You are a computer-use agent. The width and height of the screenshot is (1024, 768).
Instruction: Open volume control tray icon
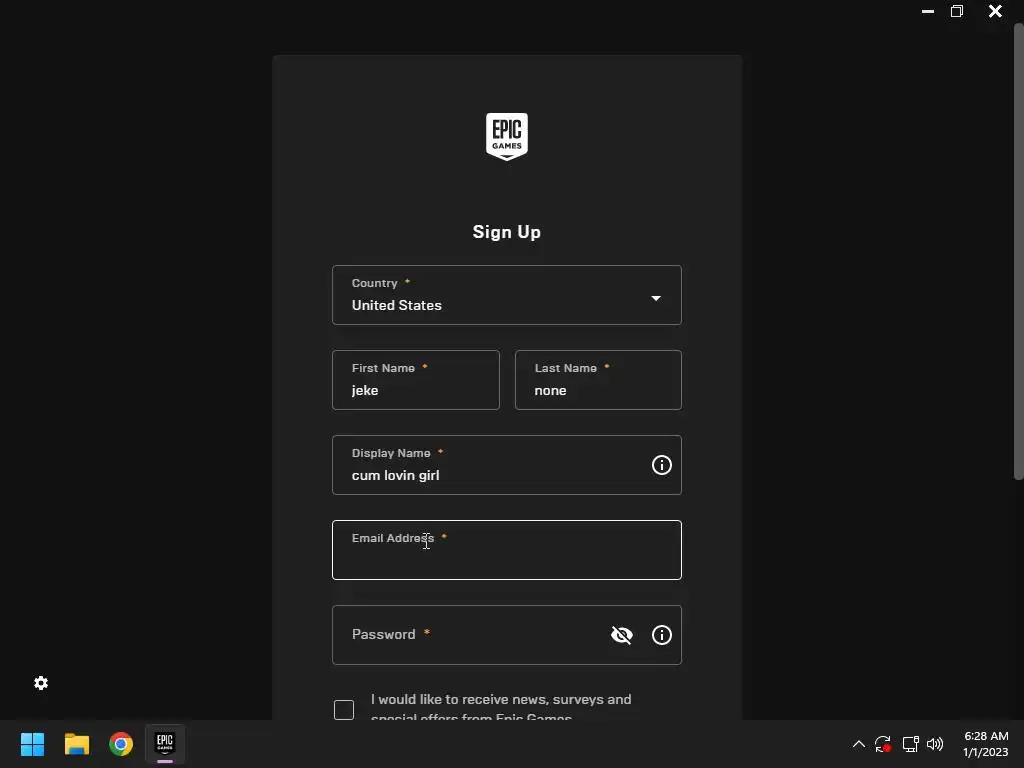(x=935, y=744)
